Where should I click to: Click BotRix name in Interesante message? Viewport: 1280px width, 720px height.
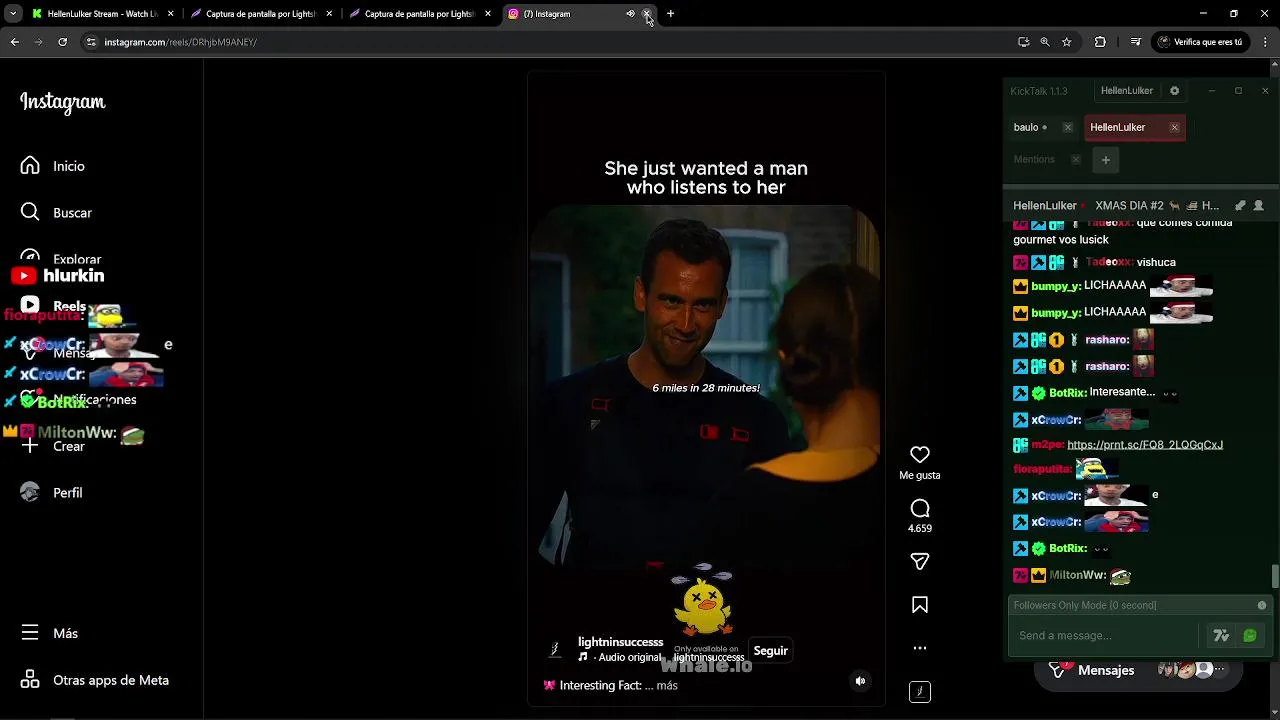pos(1068,393)
